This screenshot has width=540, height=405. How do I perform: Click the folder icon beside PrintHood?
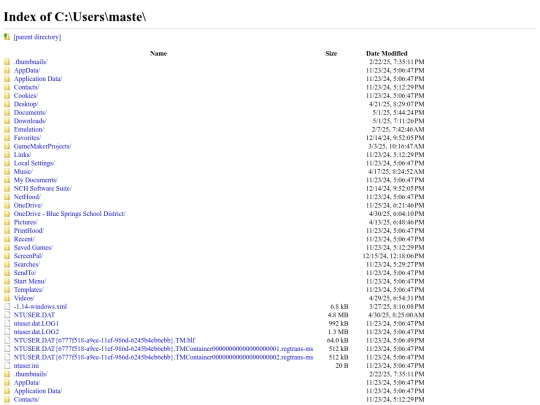(x=7, y=231)
